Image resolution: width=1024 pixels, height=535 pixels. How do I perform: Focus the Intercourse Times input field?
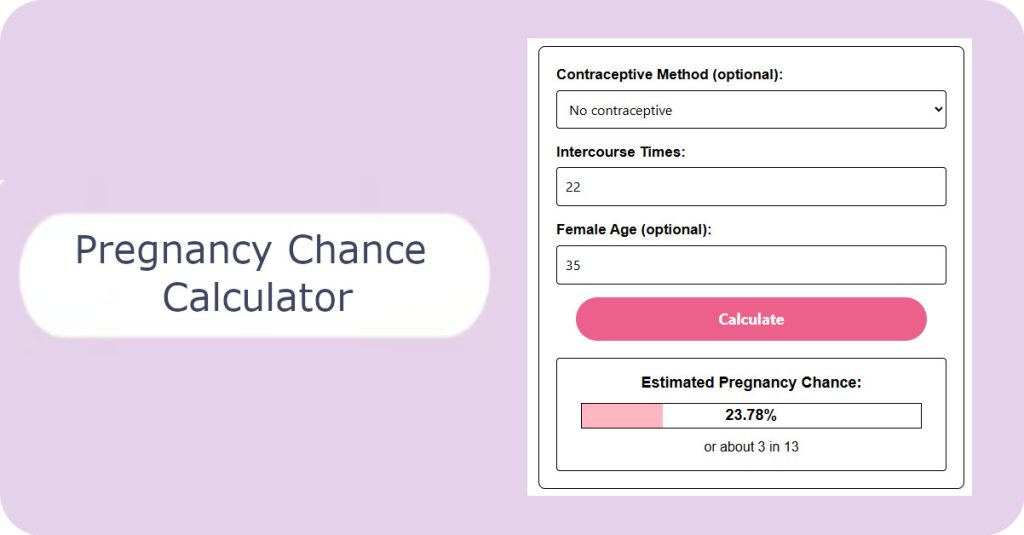tap(751, 187)
